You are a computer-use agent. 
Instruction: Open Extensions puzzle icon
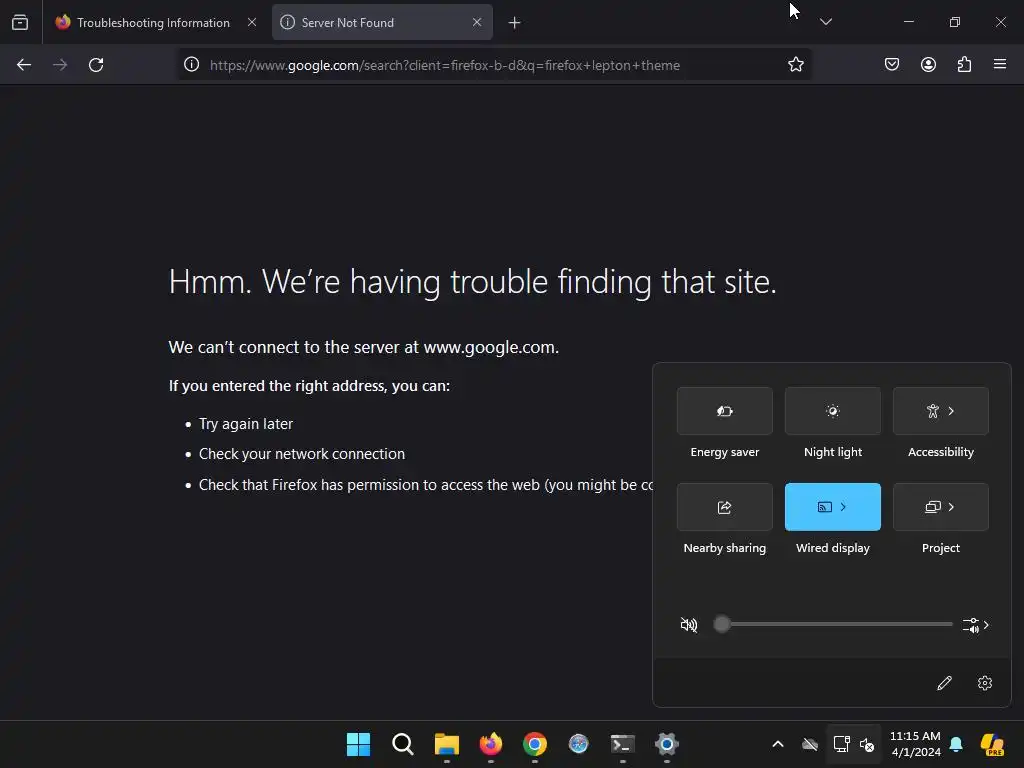point(964,65)
